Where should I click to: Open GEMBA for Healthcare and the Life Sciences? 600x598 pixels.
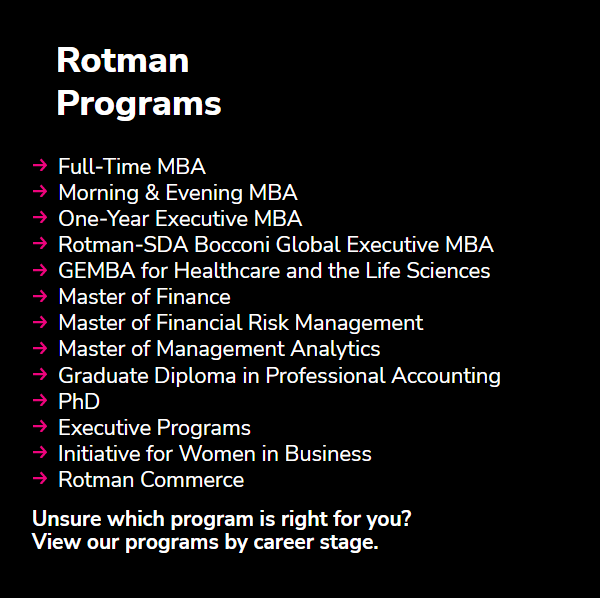274,271
